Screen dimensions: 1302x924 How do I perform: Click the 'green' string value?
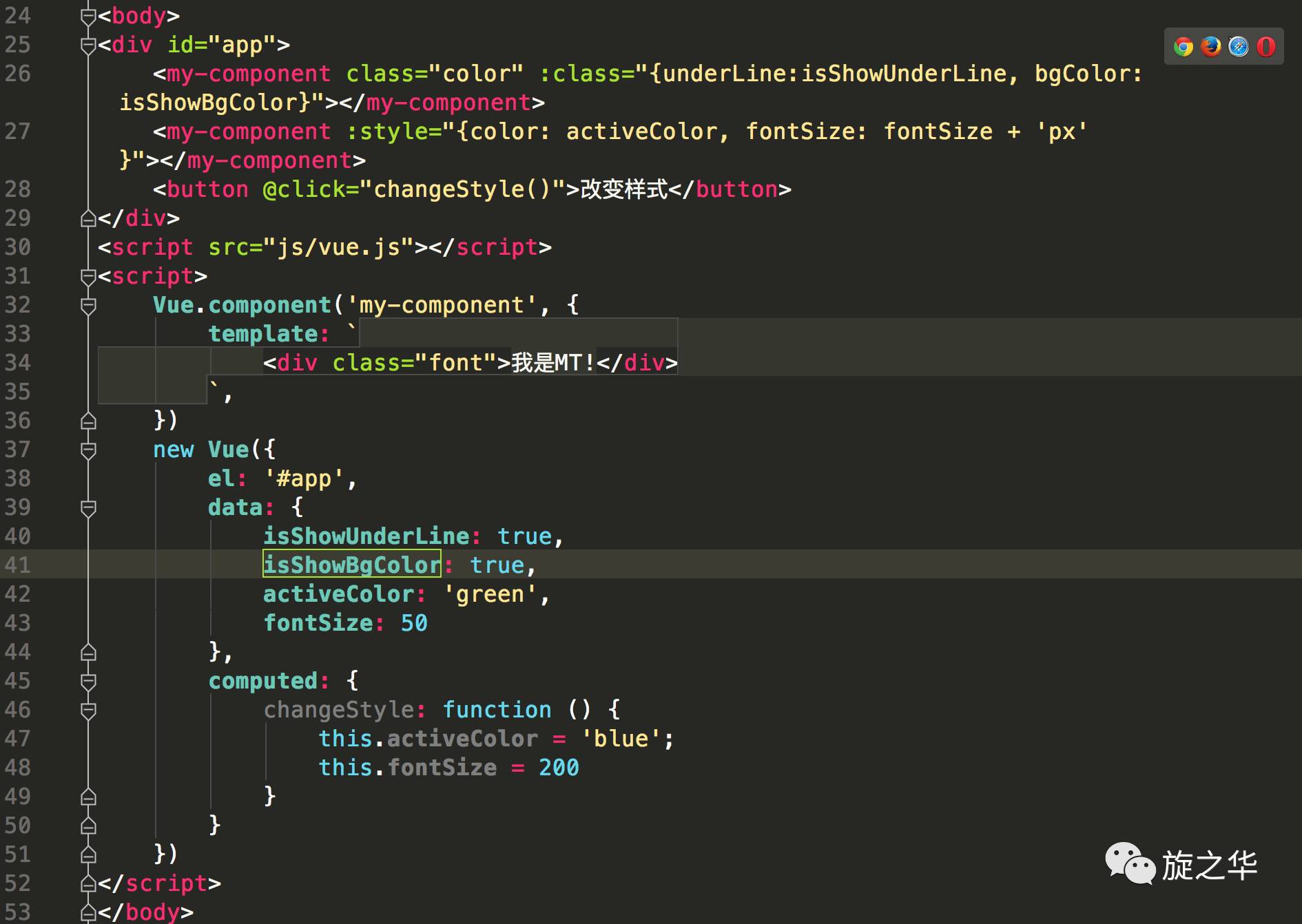click(x=490, y=594)
